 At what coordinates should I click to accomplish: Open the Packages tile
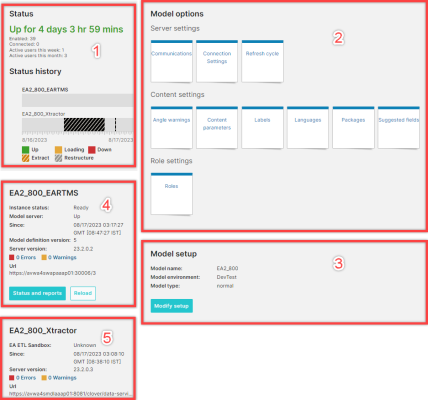pyautogui.click(x=353, y=128)
